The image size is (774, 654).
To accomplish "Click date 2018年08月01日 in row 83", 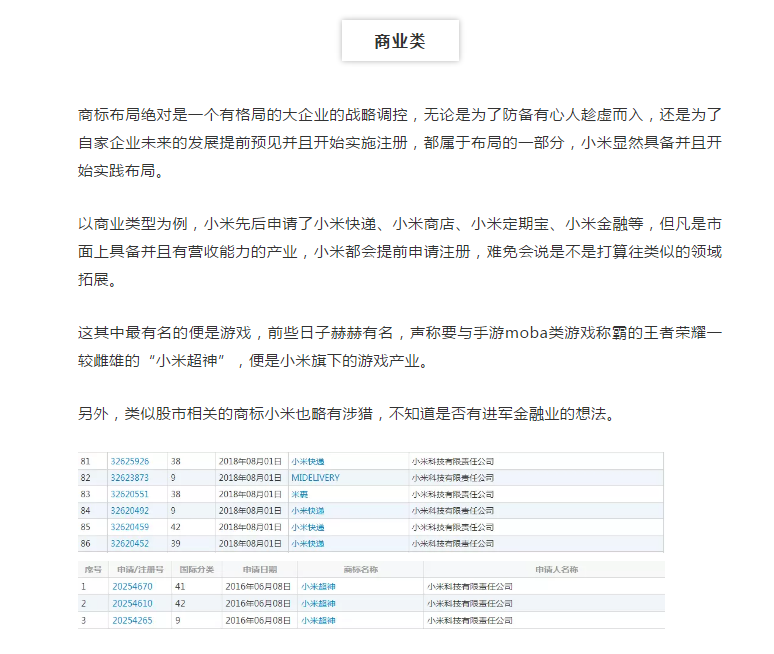I will click(x=250, y=494).
